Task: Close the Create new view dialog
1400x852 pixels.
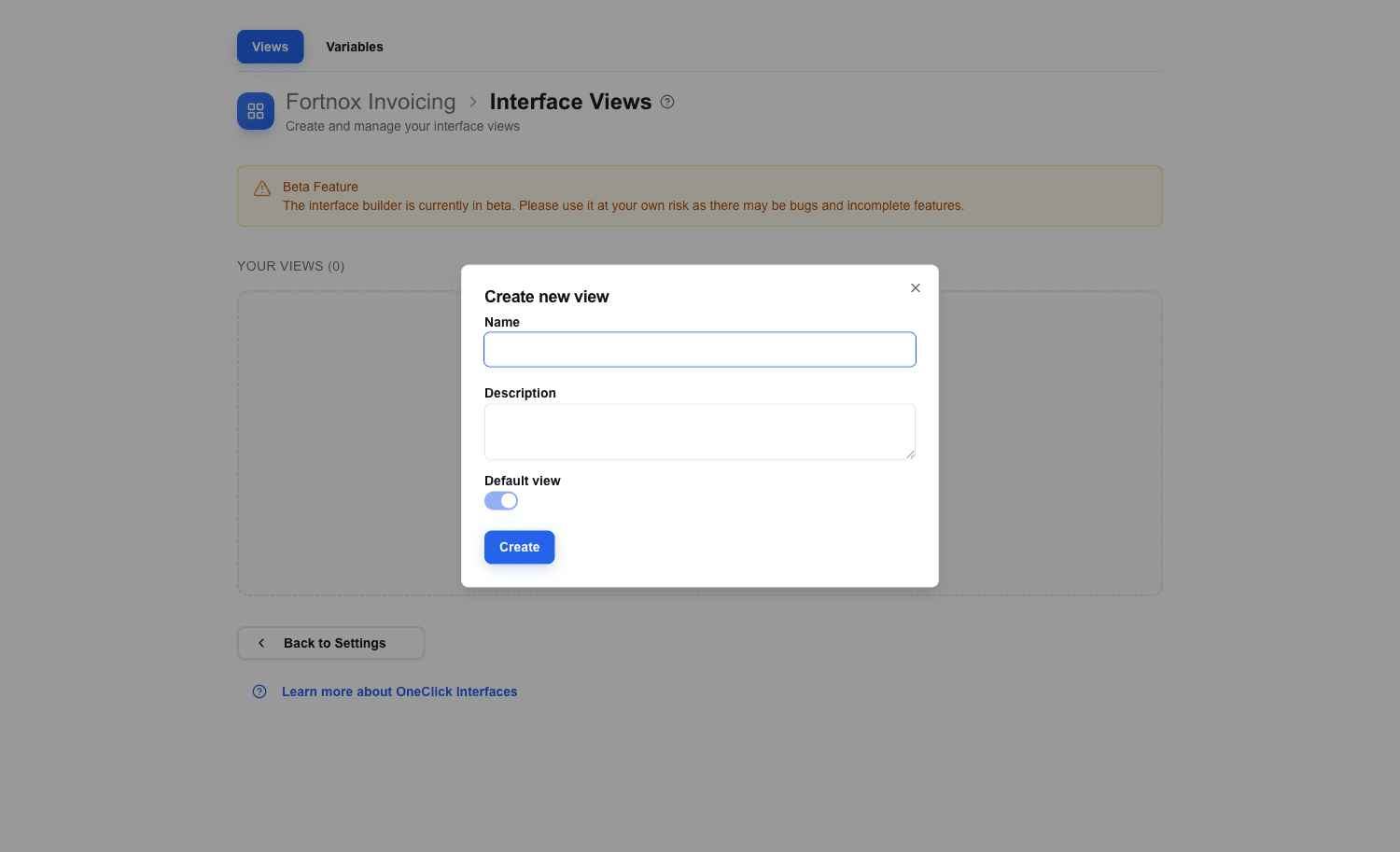Action: point(916,288)
